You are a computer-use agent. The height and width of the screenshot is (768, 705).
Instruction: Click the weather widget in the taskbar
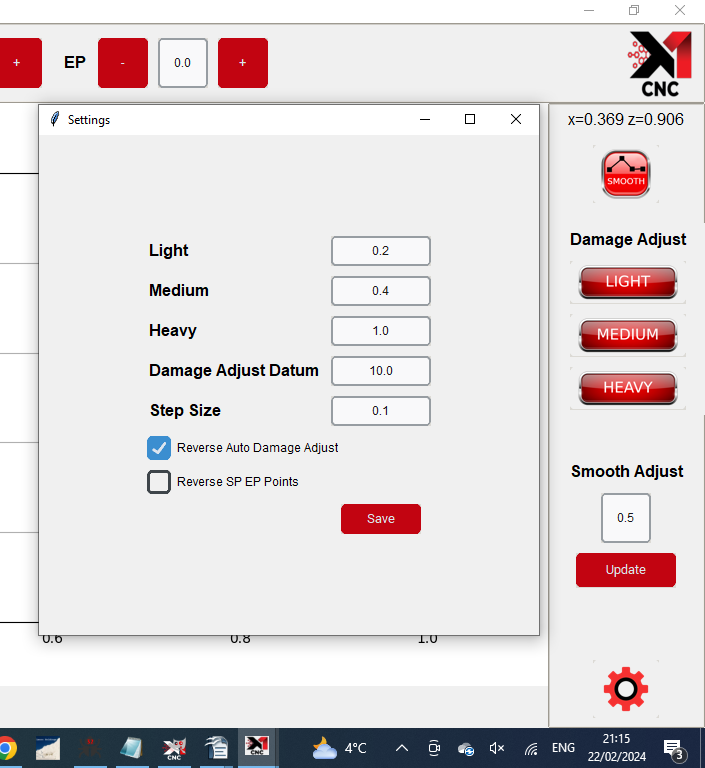click(x=340, y=748)
